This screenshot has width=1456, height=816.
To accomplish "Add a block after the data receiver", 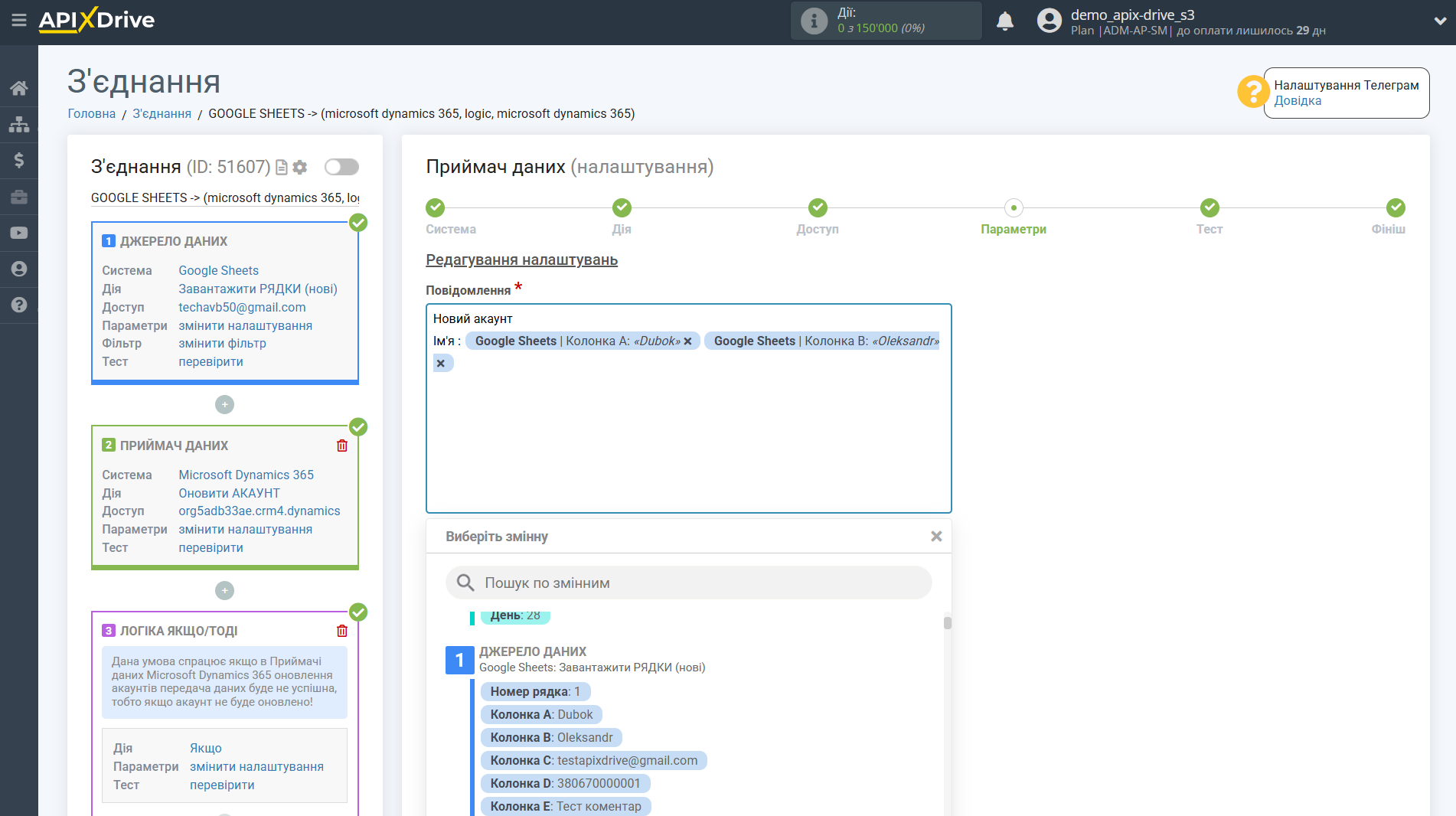I will pos(224,590).
